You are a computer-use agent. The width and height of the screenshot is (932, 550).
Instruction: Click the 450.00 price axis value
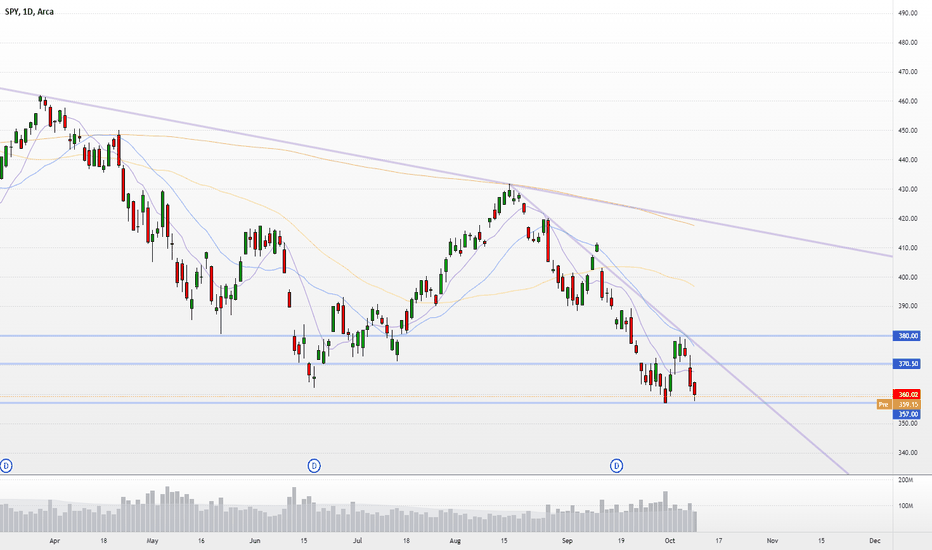point(908,131)
